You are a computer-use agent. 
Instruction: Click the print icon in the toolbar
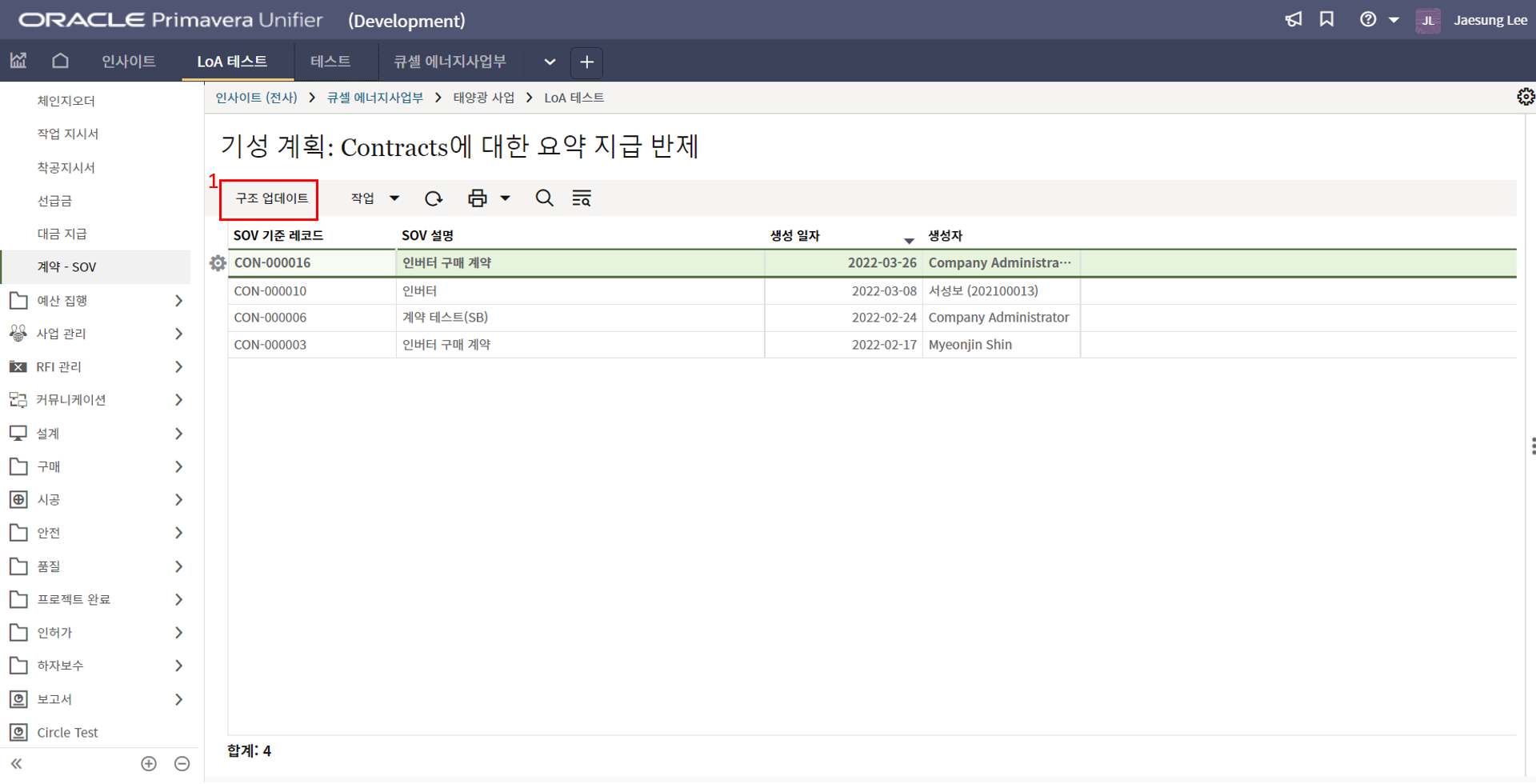tap(478, 198)
